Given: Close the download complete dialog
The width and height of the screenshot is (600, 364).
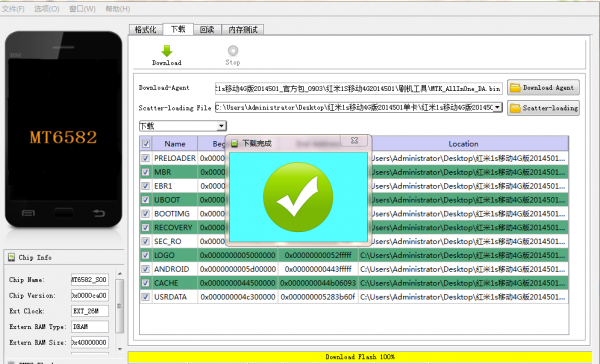Looking at the screenshot, I should pos(354,140).
